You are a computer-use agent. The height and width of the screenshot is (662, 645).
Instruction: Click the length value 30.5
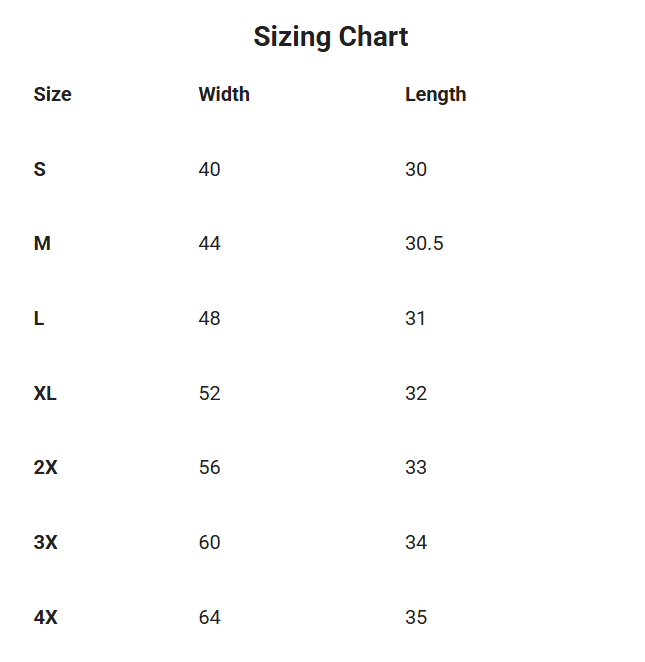(424, 244)
